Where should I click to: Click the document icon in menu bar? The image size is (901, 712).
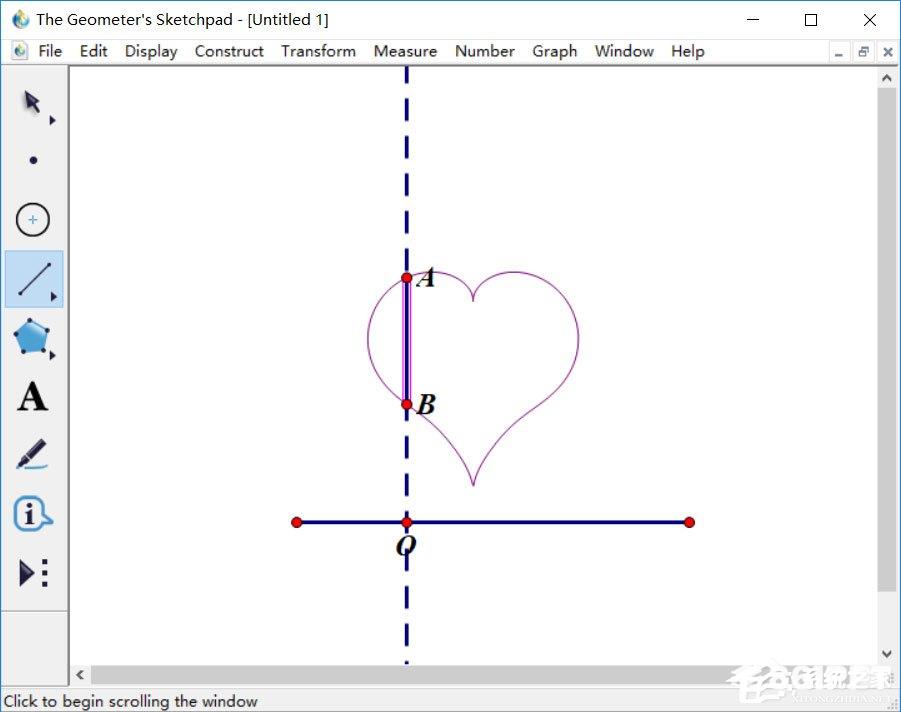[20, 51]
